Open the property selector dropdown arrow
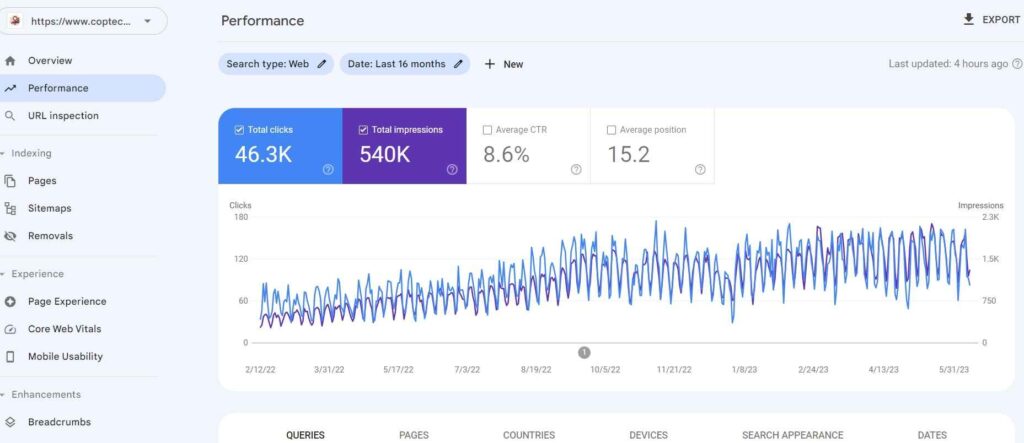The height and width of the screenshot is (443, 1024). [x=147, y=21]
